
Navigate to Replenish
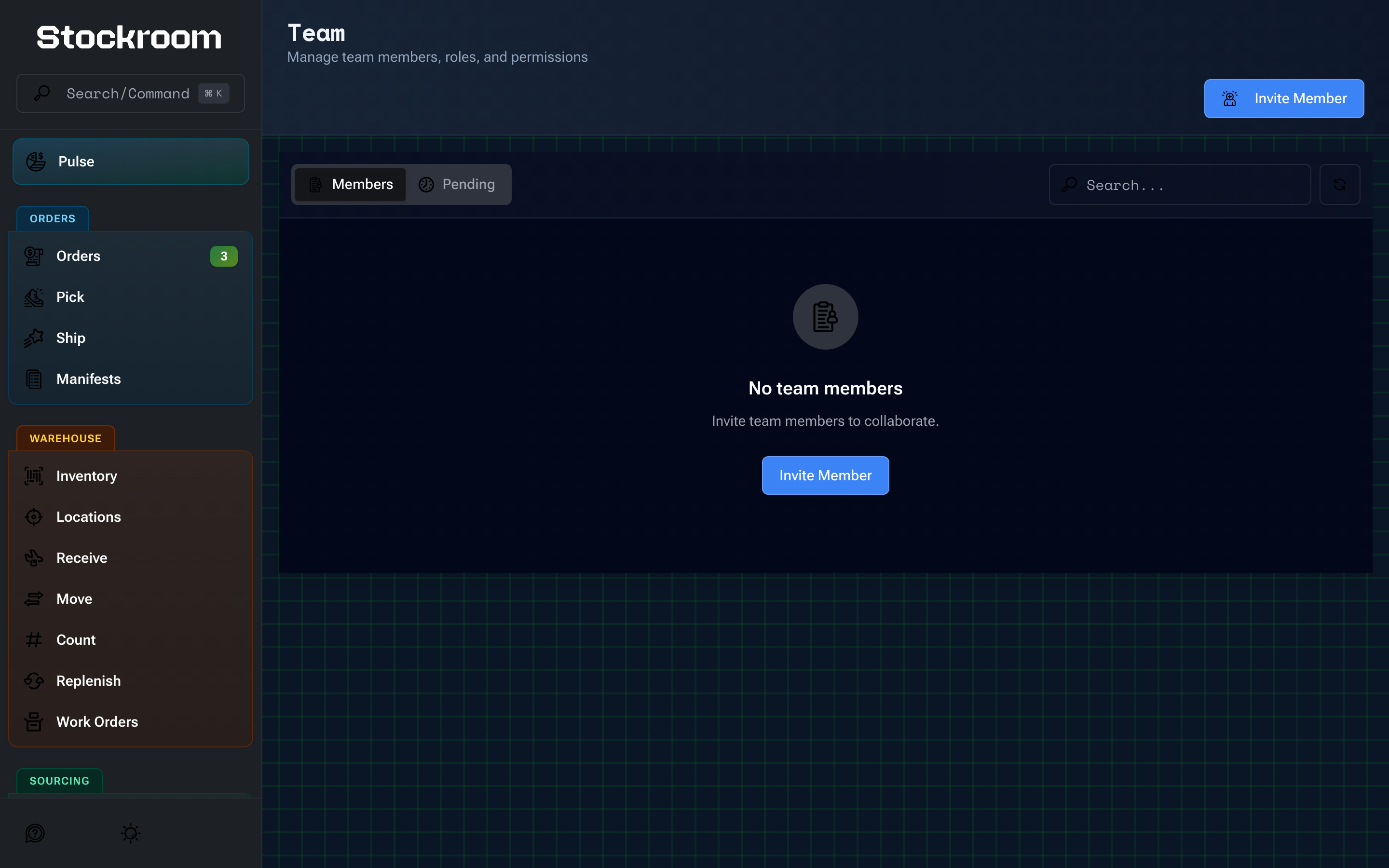131,681
